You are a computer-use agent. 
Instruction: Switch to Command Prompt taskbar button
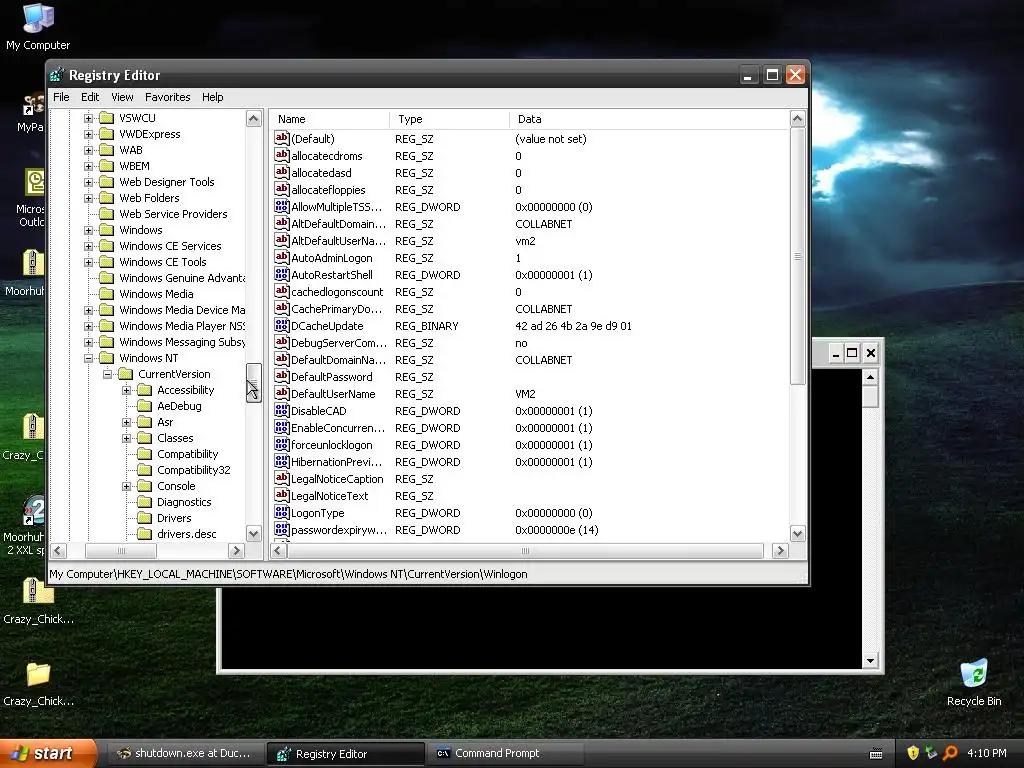[506, 753]
